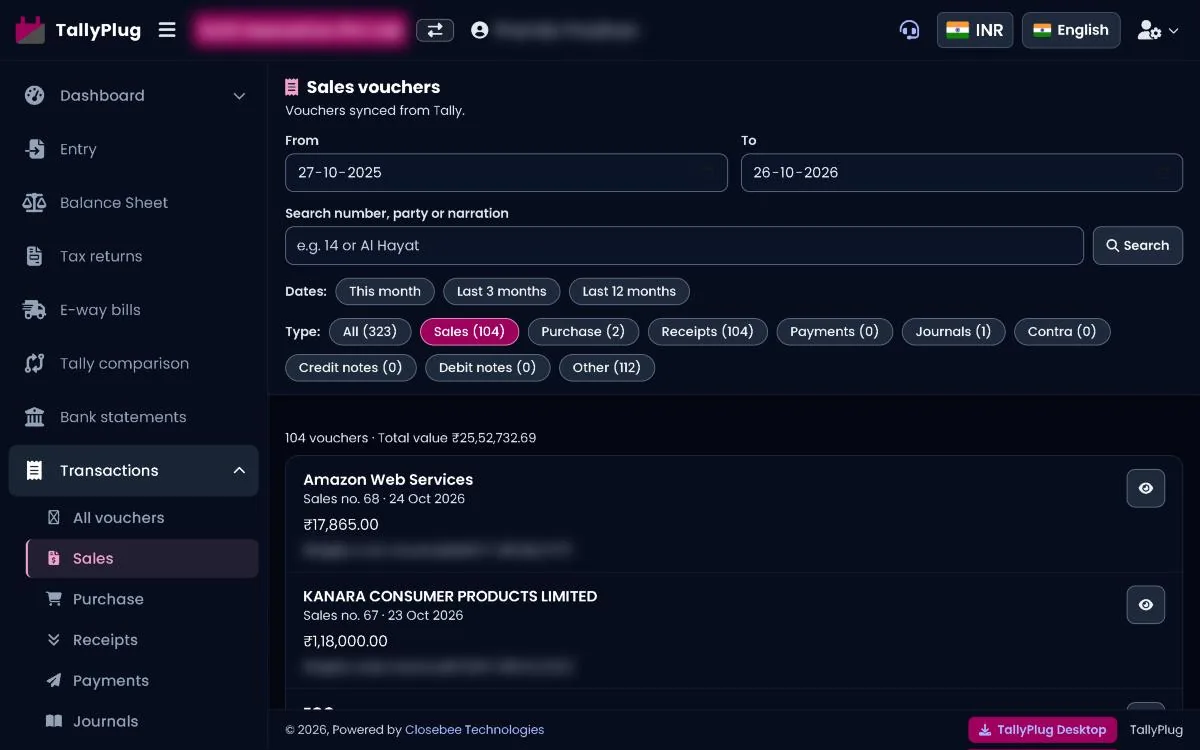Viewport: 1200px width, 750px height.
Task: Open the English language selector
Action: tap(1071, 30)
